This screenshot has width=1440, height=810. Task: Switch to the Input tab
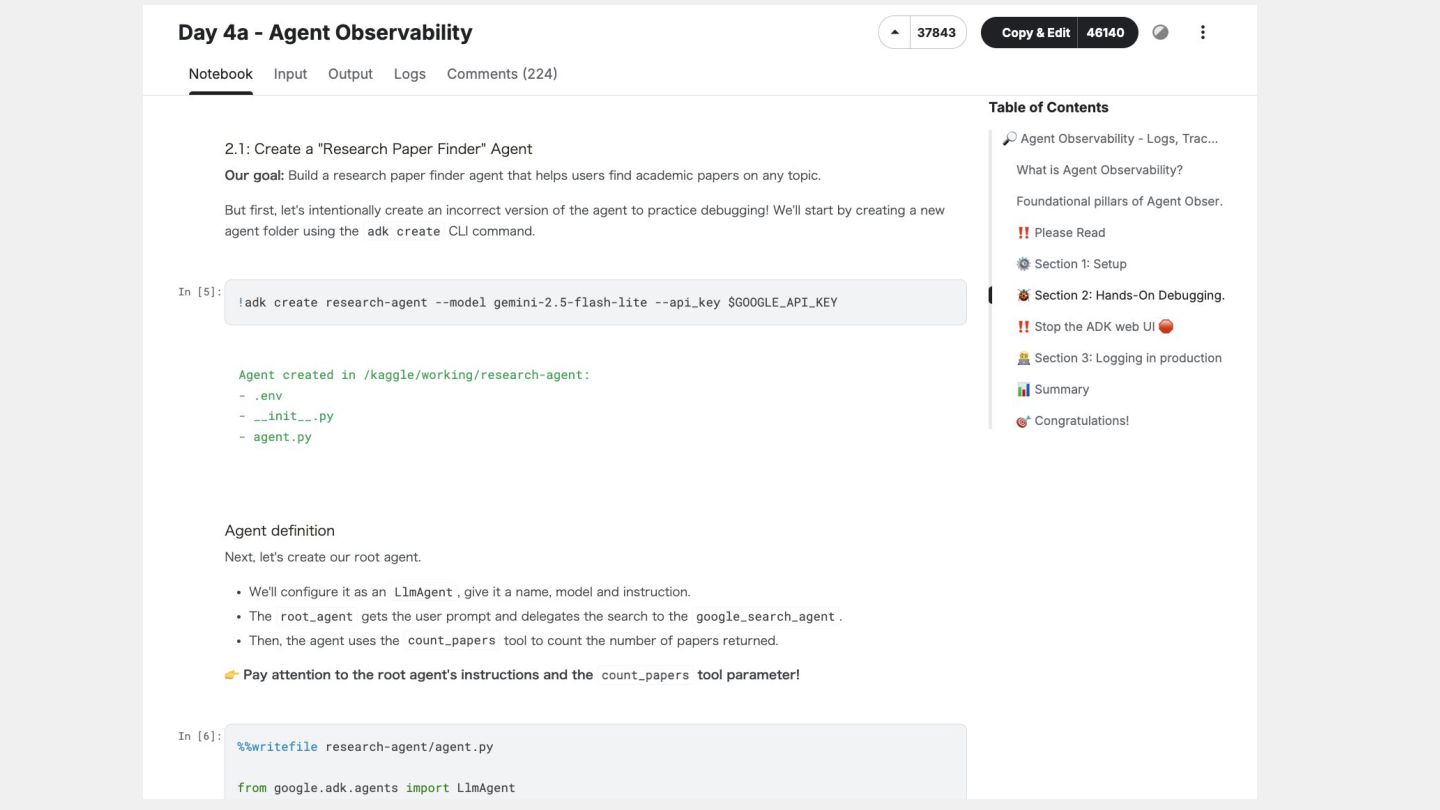tap(290, 74)
